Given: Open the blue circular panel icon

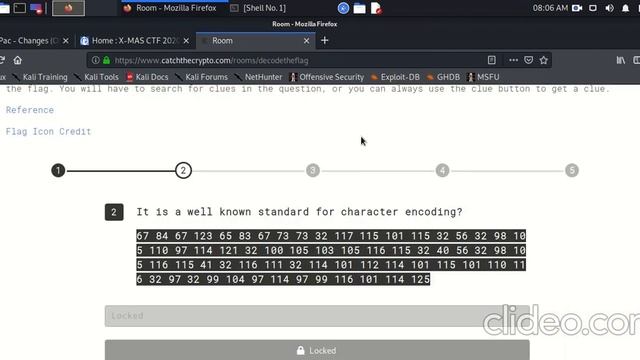Looking at the screenshot, I should [343, 8].
